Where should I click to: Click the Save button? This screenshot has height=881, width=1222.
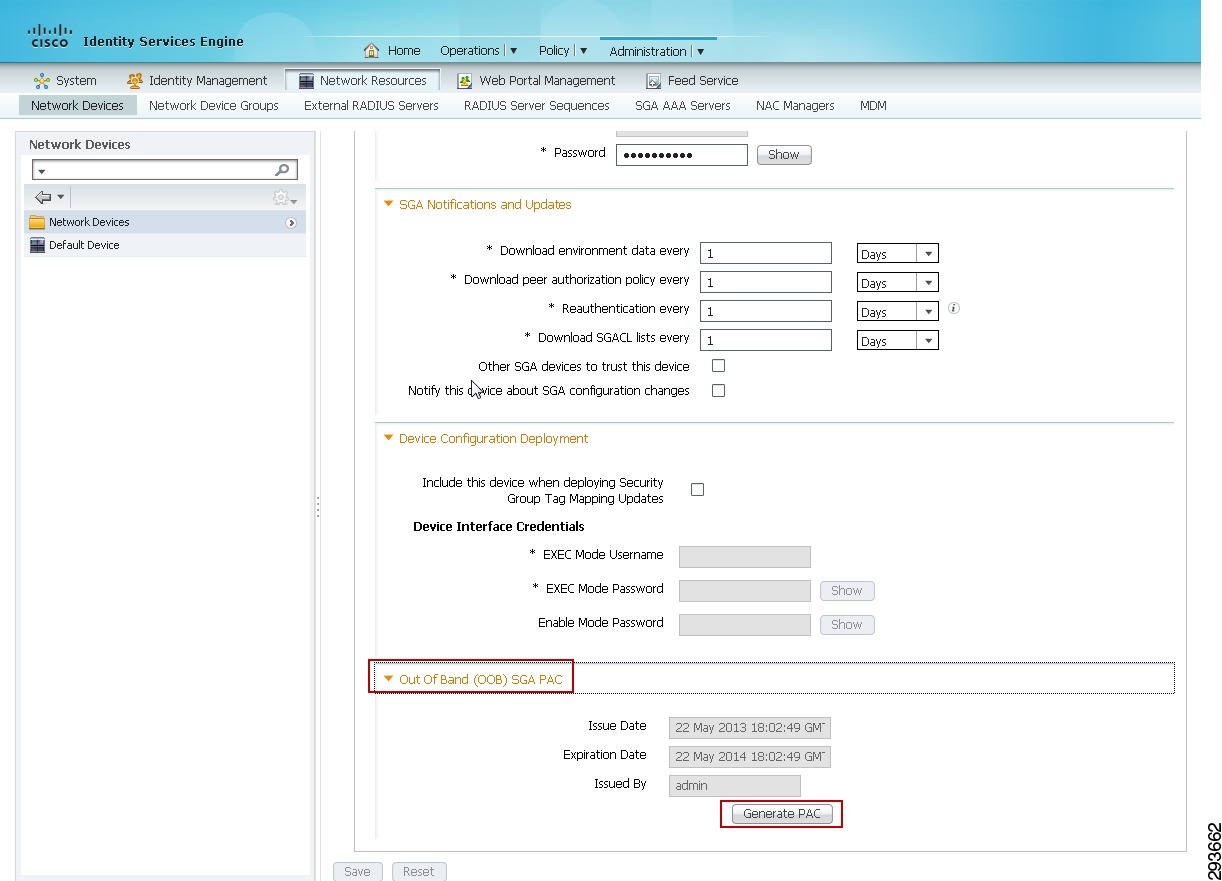click(358, 871)
